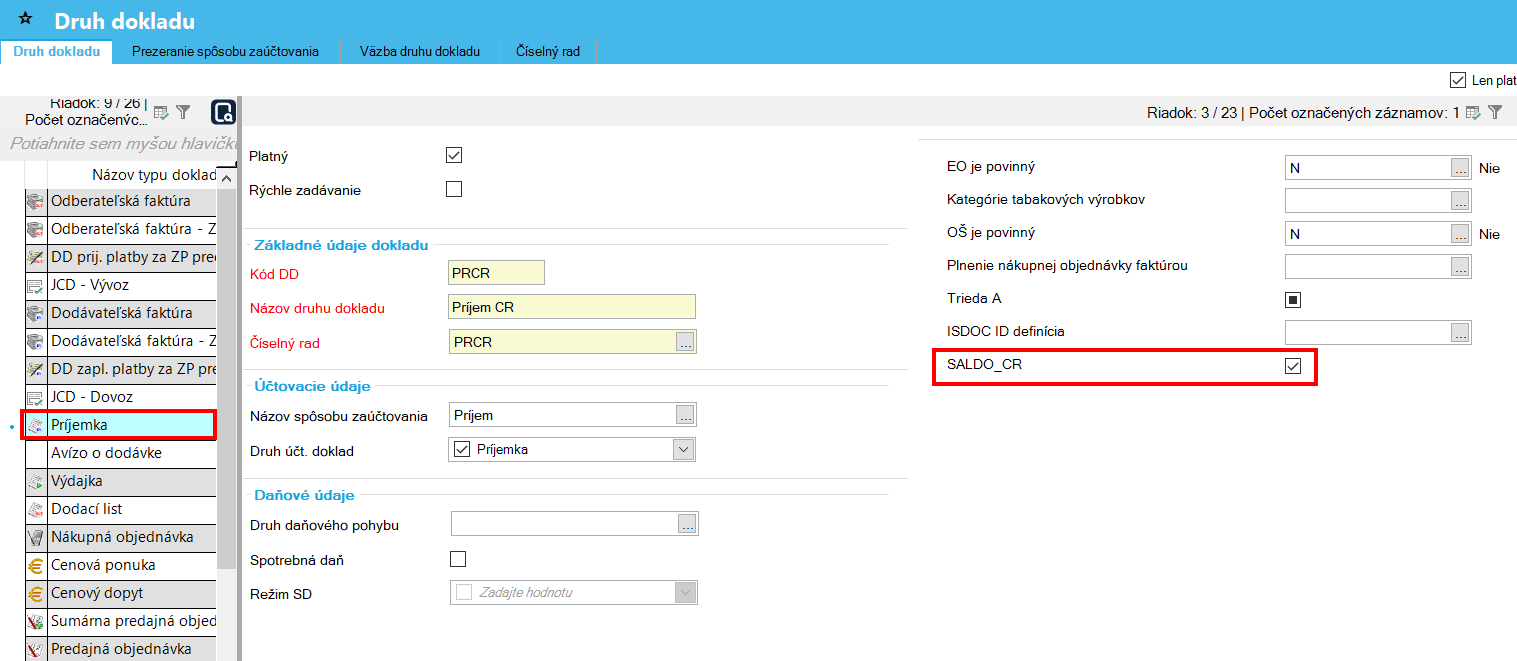The height and width of the screenshot is (661, 1517).
Task: Click the Nákupná objednávka row icon
Action: tap(35, 537)
